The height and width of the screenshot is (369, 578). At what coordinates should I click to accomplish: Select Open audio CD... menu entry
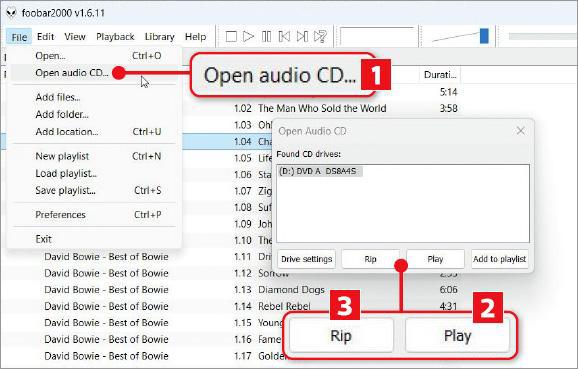tap(94, 73)
